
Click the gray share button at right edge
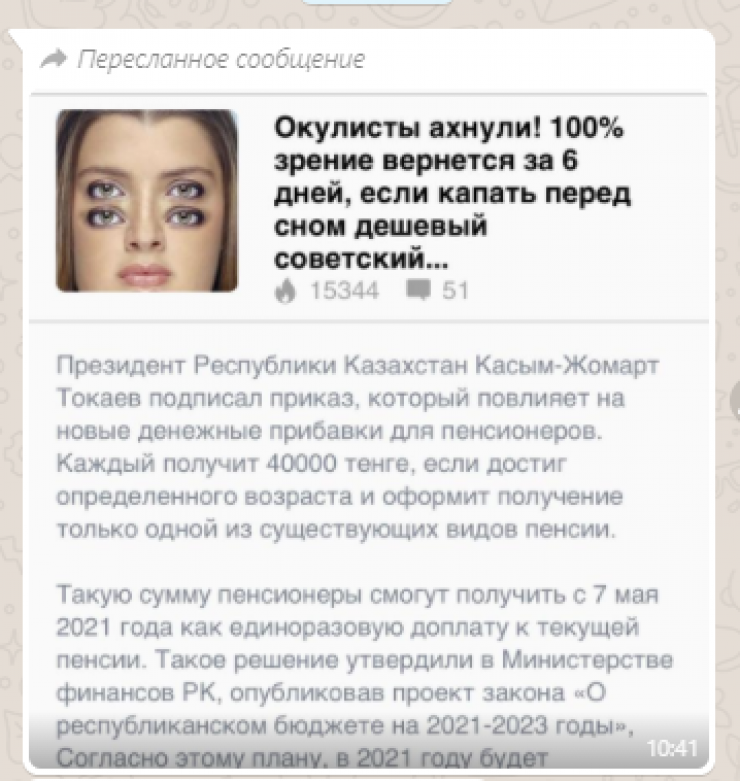pyautogui.click(x=735, y=401)
